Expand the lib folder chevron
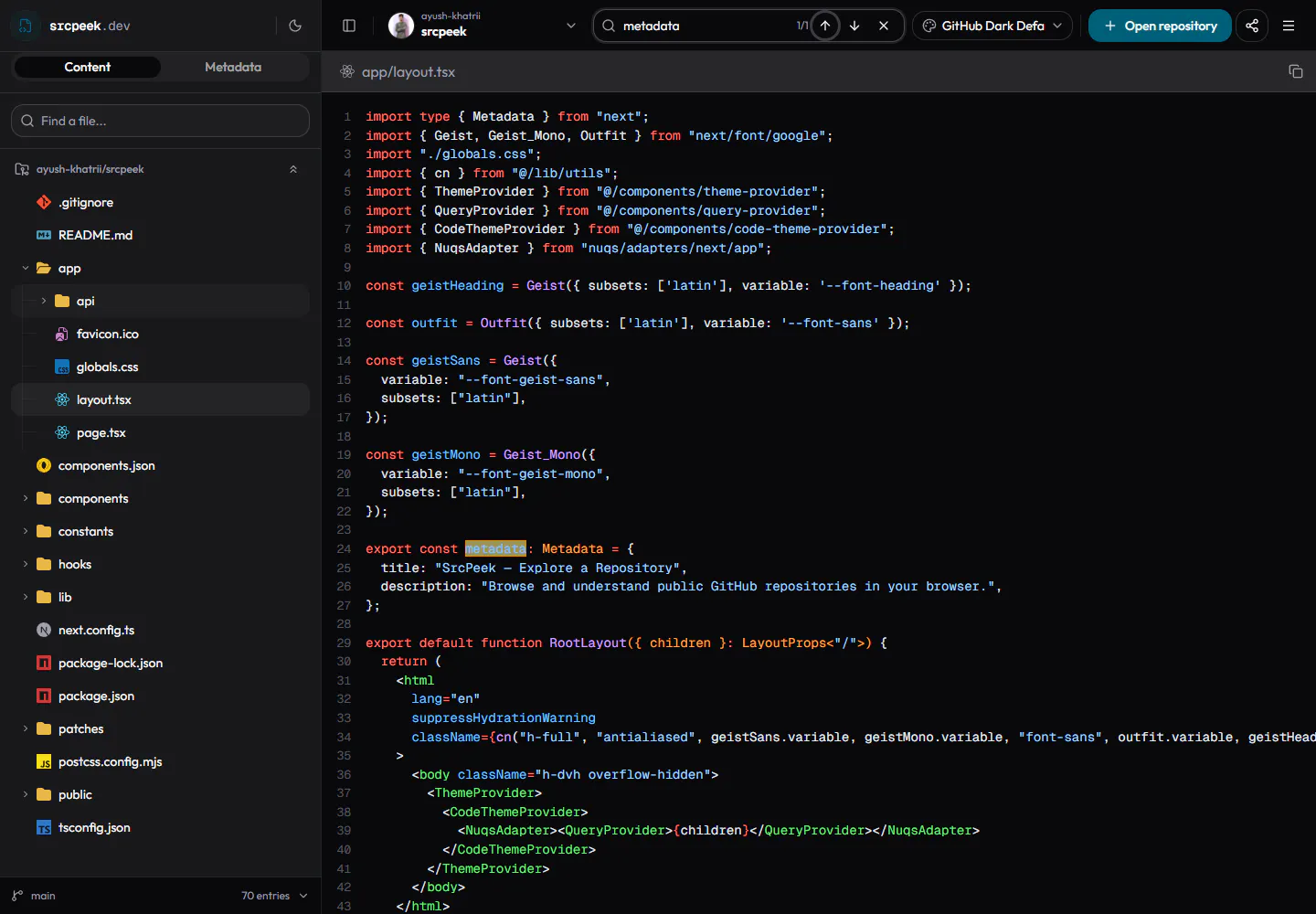 click(x=26, y=597)
